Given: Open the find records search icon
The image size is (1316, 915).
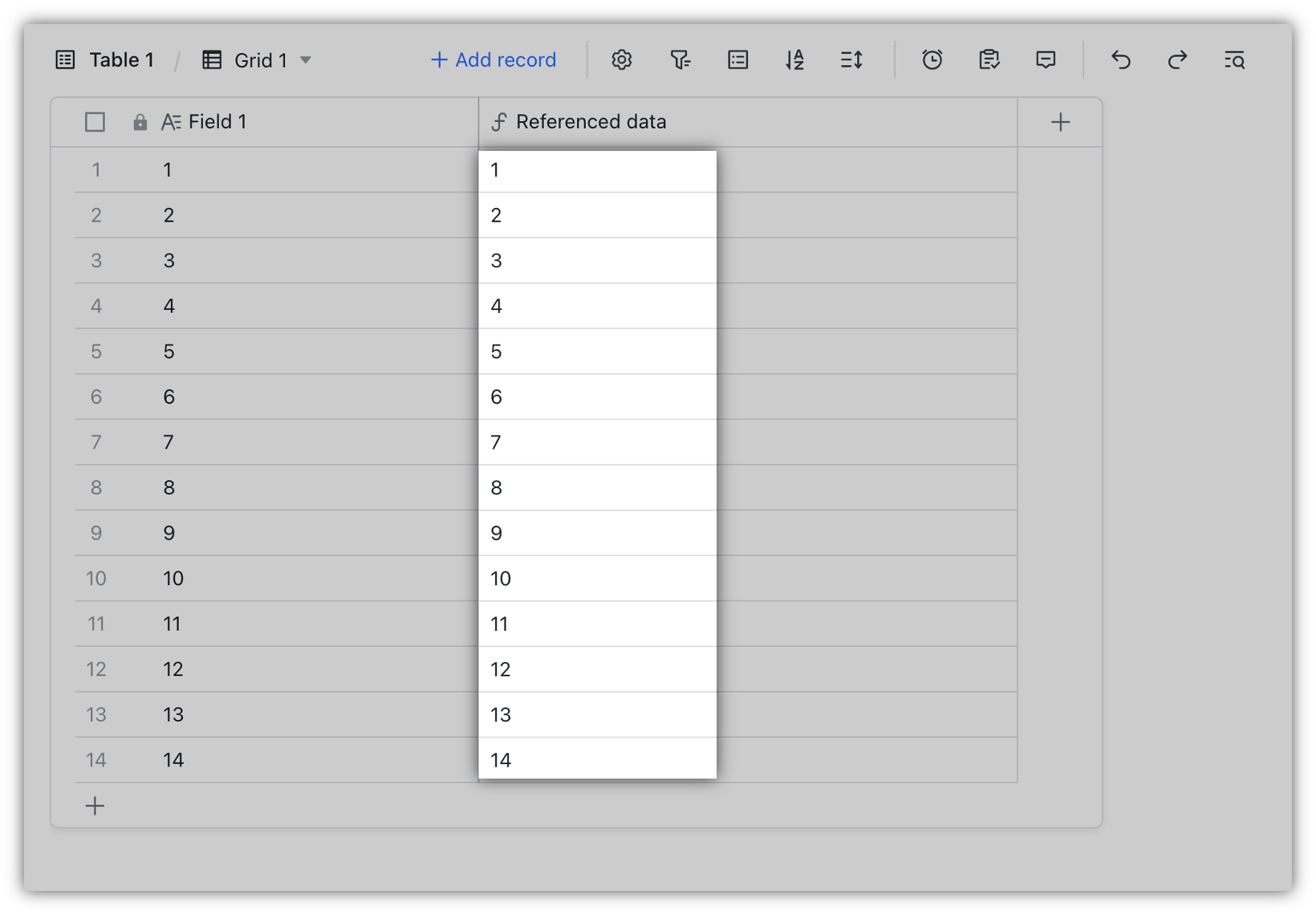Looking at the screenshot, I should (1234, 60).
